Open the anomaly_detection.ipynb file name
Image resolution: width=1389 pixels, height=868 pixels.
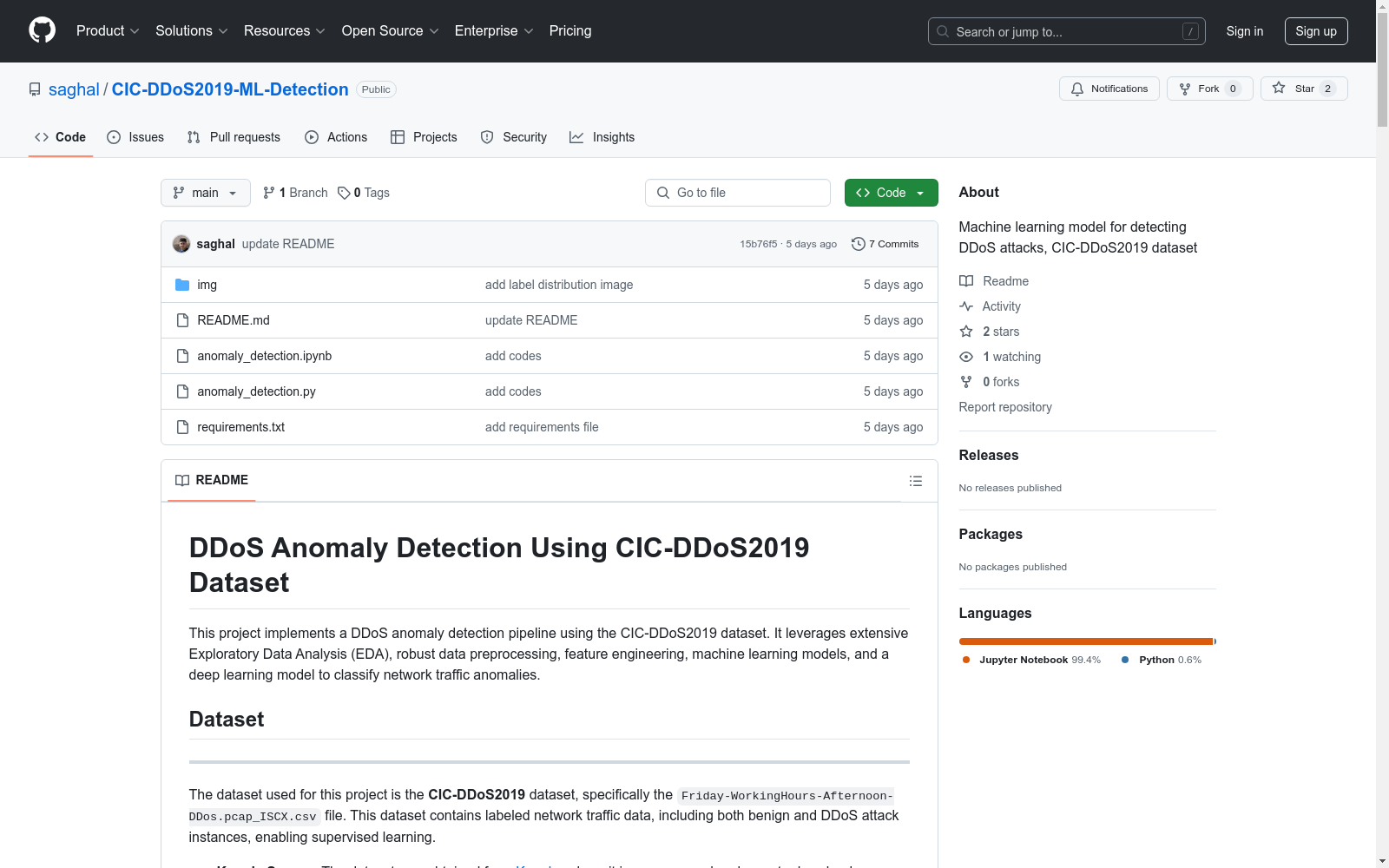(x=265, y=356)
